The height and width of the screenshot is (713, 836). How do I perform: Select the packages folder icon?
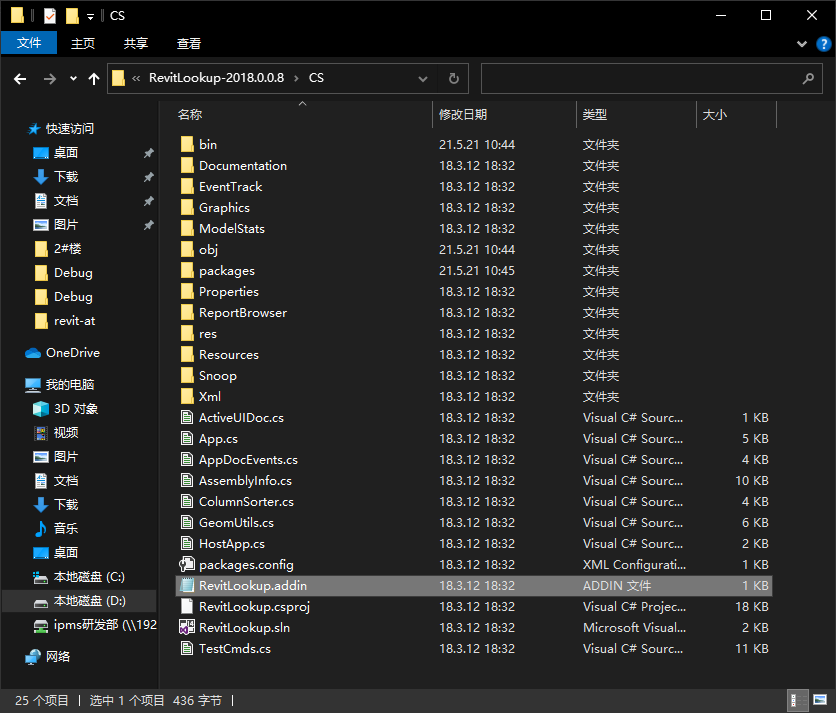click(x=187, y=270)
